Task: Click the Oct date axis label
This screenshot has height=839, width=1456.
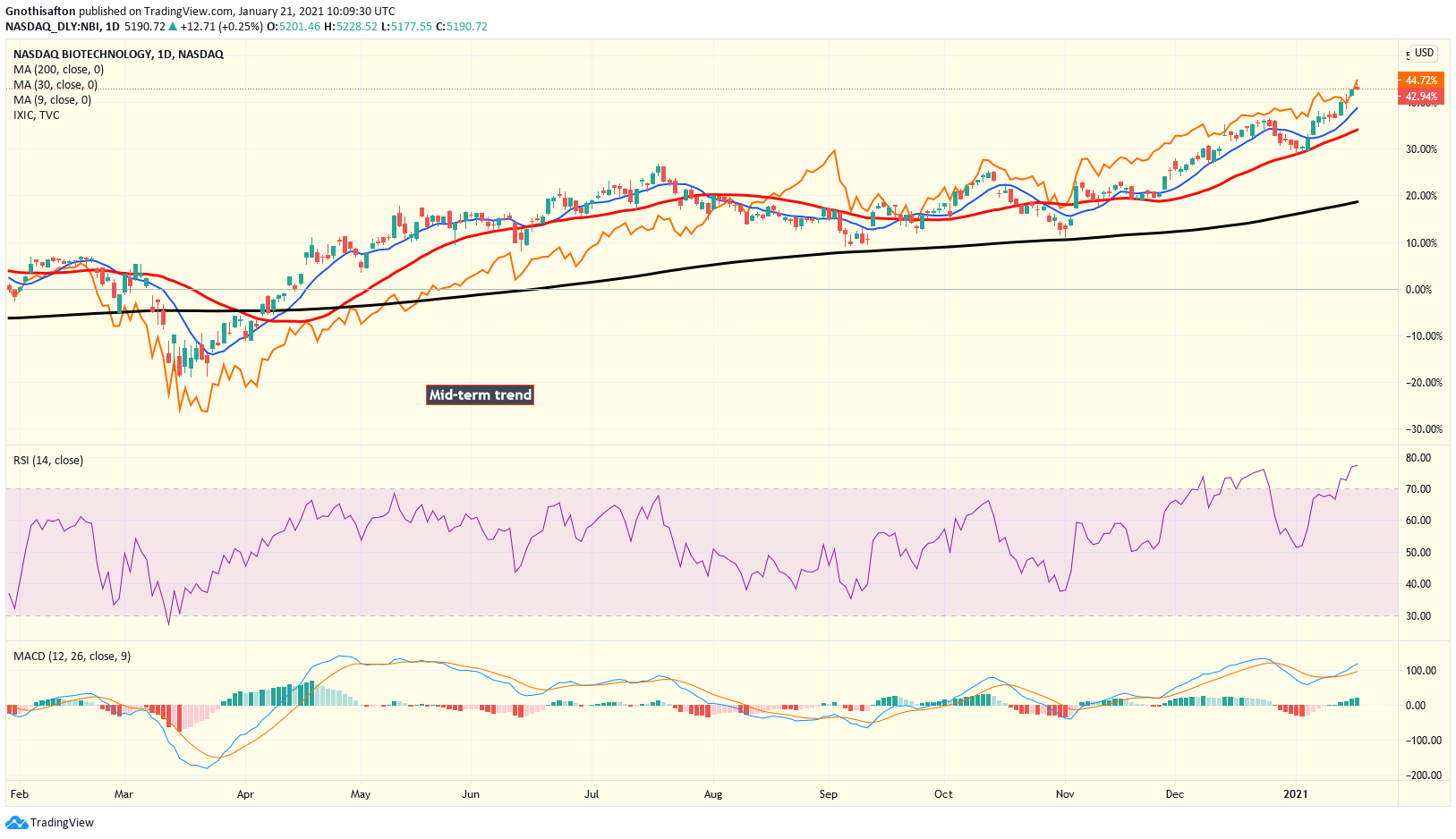Action: pyautogui.click(x=943, y=793)
